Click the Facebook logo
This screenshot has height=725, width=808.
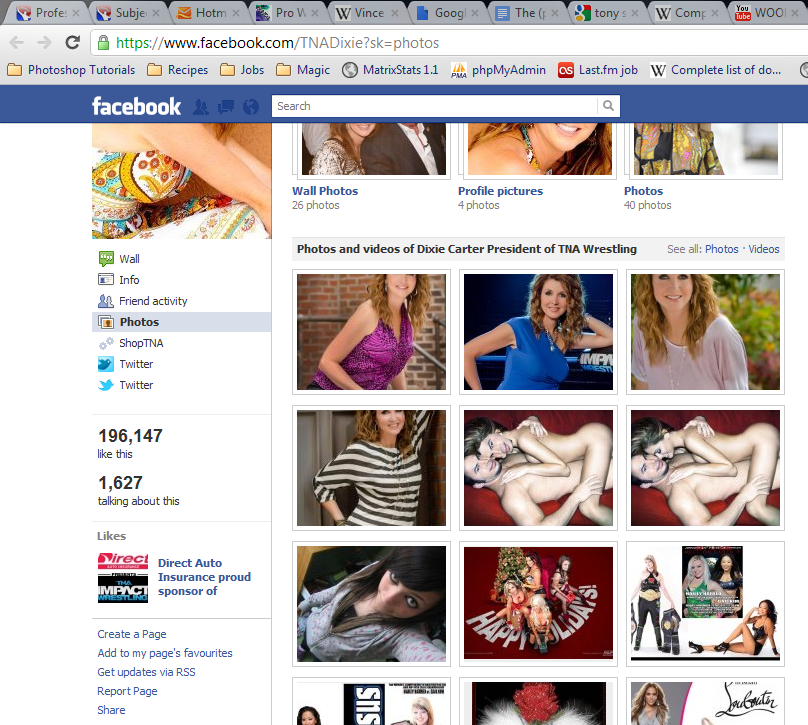pos(136,106)
